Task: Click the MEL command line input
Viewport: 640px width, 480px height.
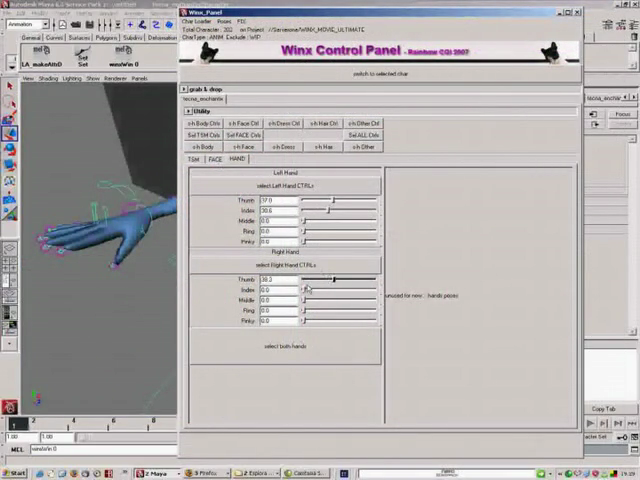Action: pyautogui.click(x=104, y=449)
